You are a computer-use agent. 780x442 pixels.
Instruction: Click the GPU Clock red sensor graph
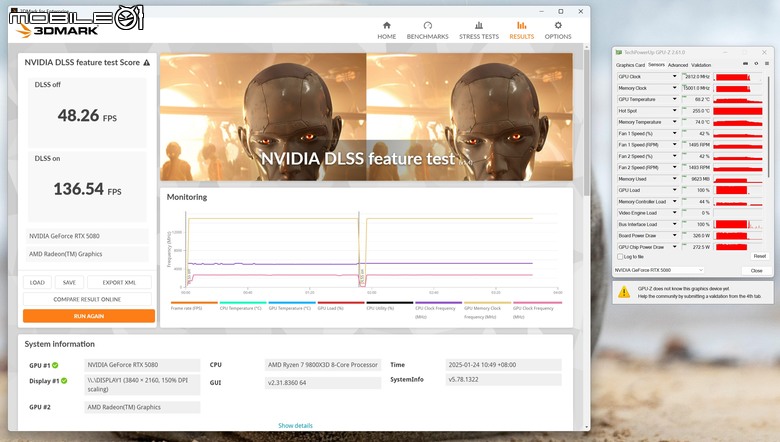pyautogui.click(x=738, y=77)
